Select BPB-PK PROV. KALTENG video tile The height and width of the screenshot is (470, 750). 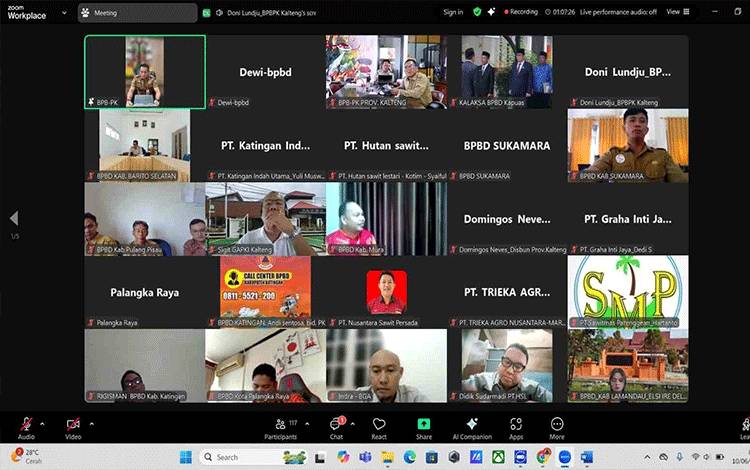tap(386, 72)
